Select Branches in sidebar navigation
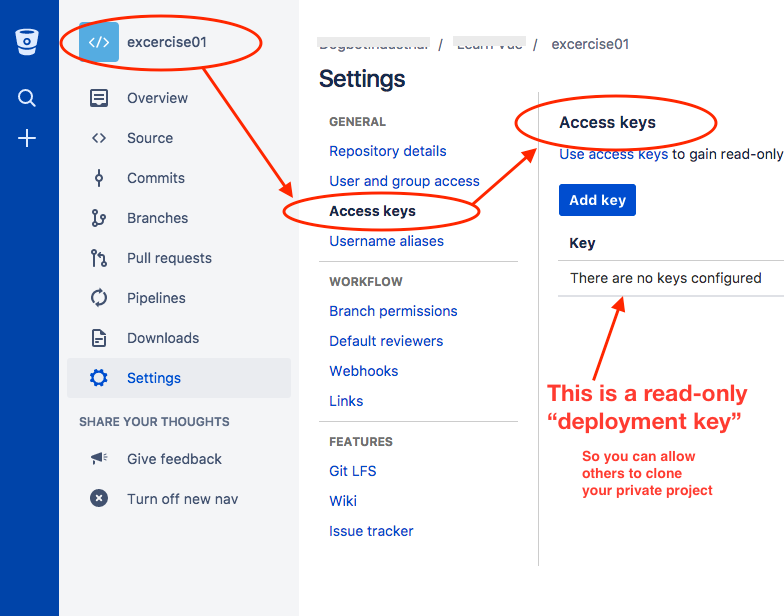Viewport: 784px width, 616px height. click(x=179, y=218)
